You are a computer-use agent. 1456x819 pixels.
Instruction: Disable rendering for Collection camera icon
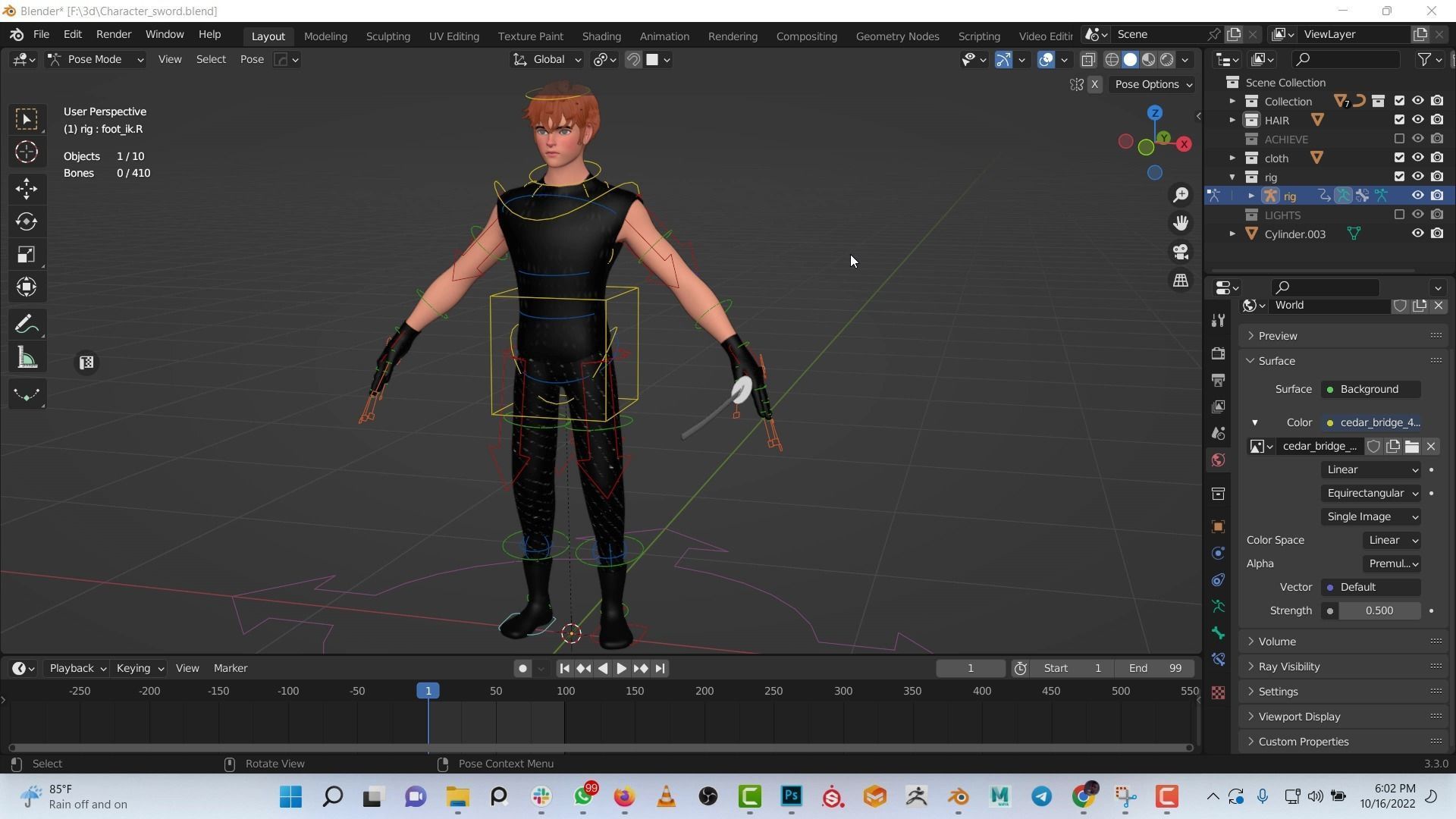[1437, 101]
